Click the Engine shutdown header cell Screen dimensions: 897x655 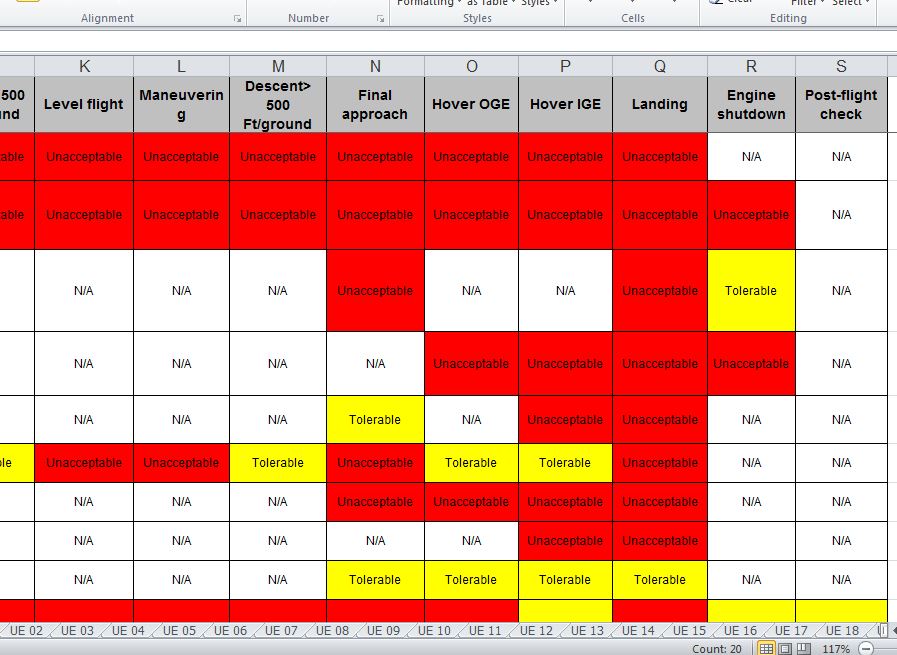coord(751,104)
